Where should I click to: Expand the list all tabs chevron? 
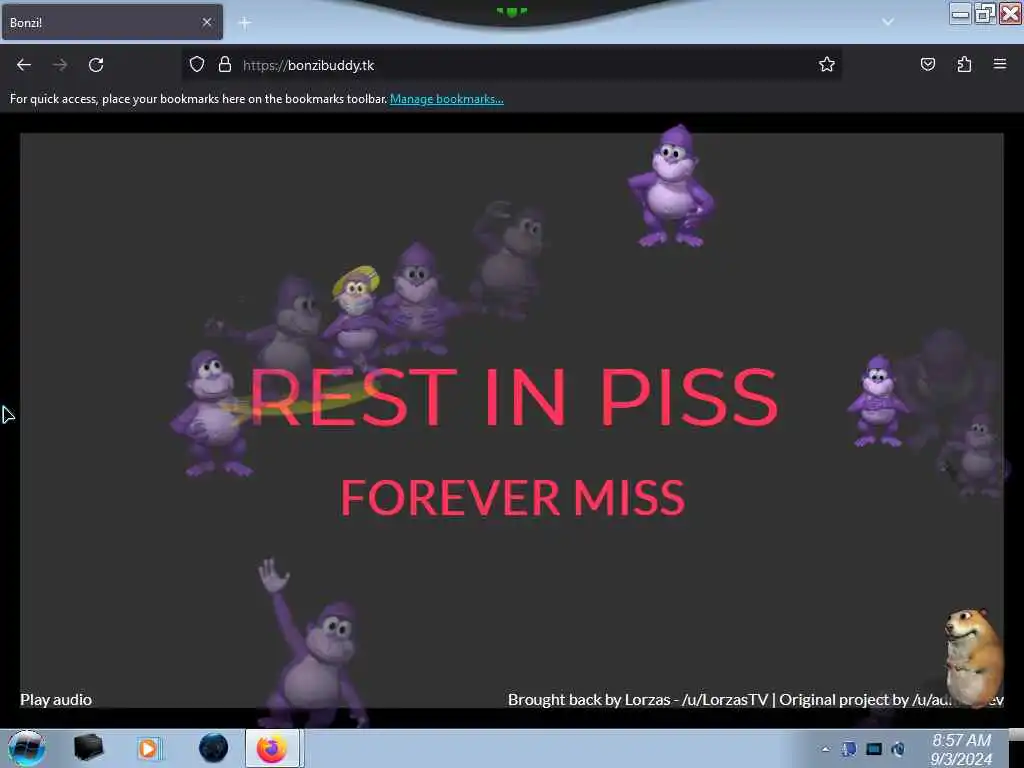888,22
